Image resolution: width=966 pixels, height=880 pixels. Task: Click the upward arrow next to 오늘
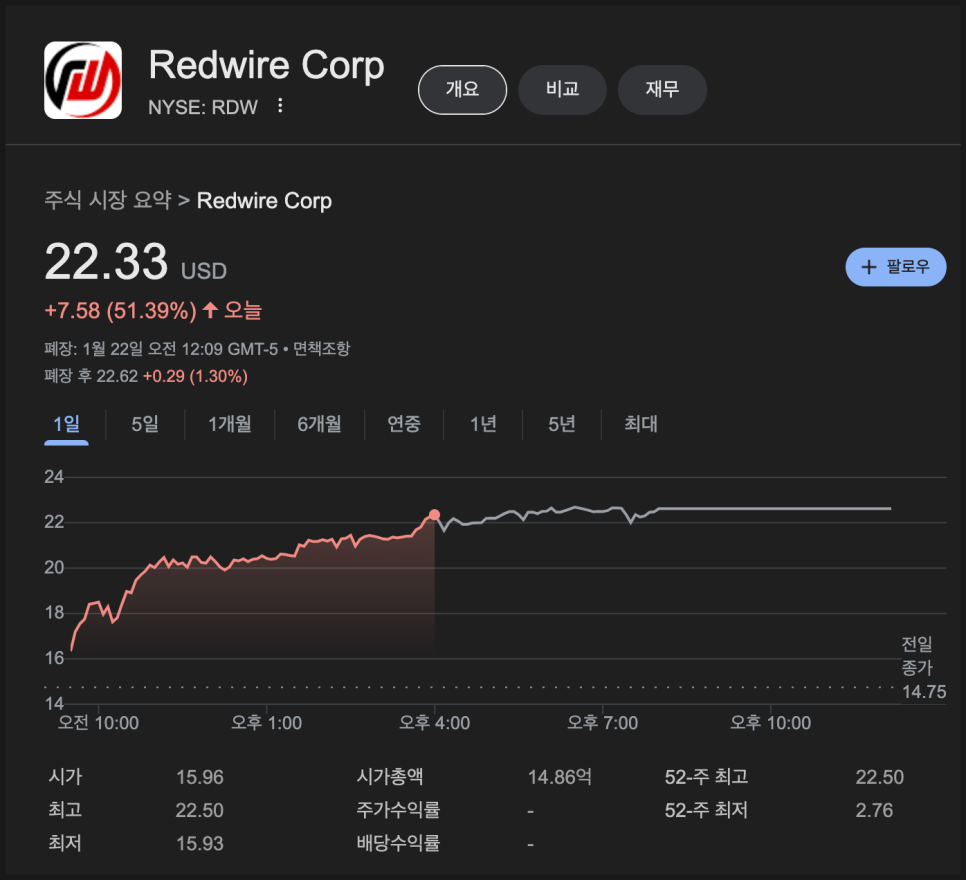pyautogui.click(x=210, y=310)
